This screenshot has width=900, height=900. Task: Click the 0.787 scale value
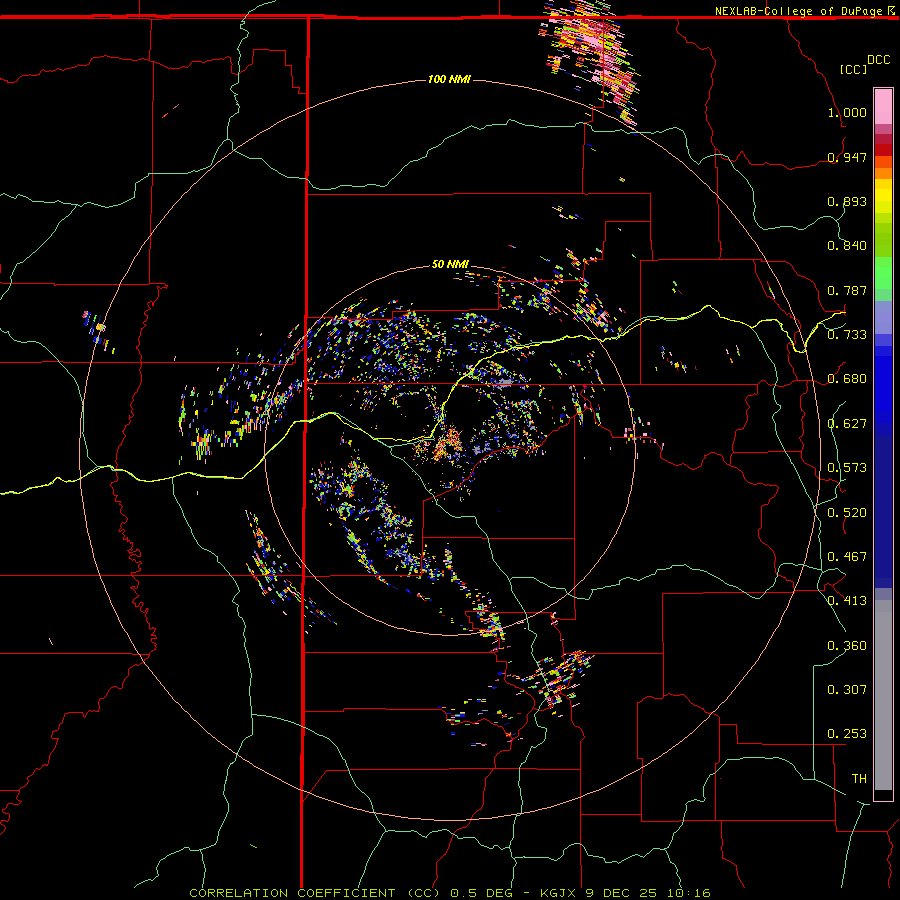pos(847,290)
